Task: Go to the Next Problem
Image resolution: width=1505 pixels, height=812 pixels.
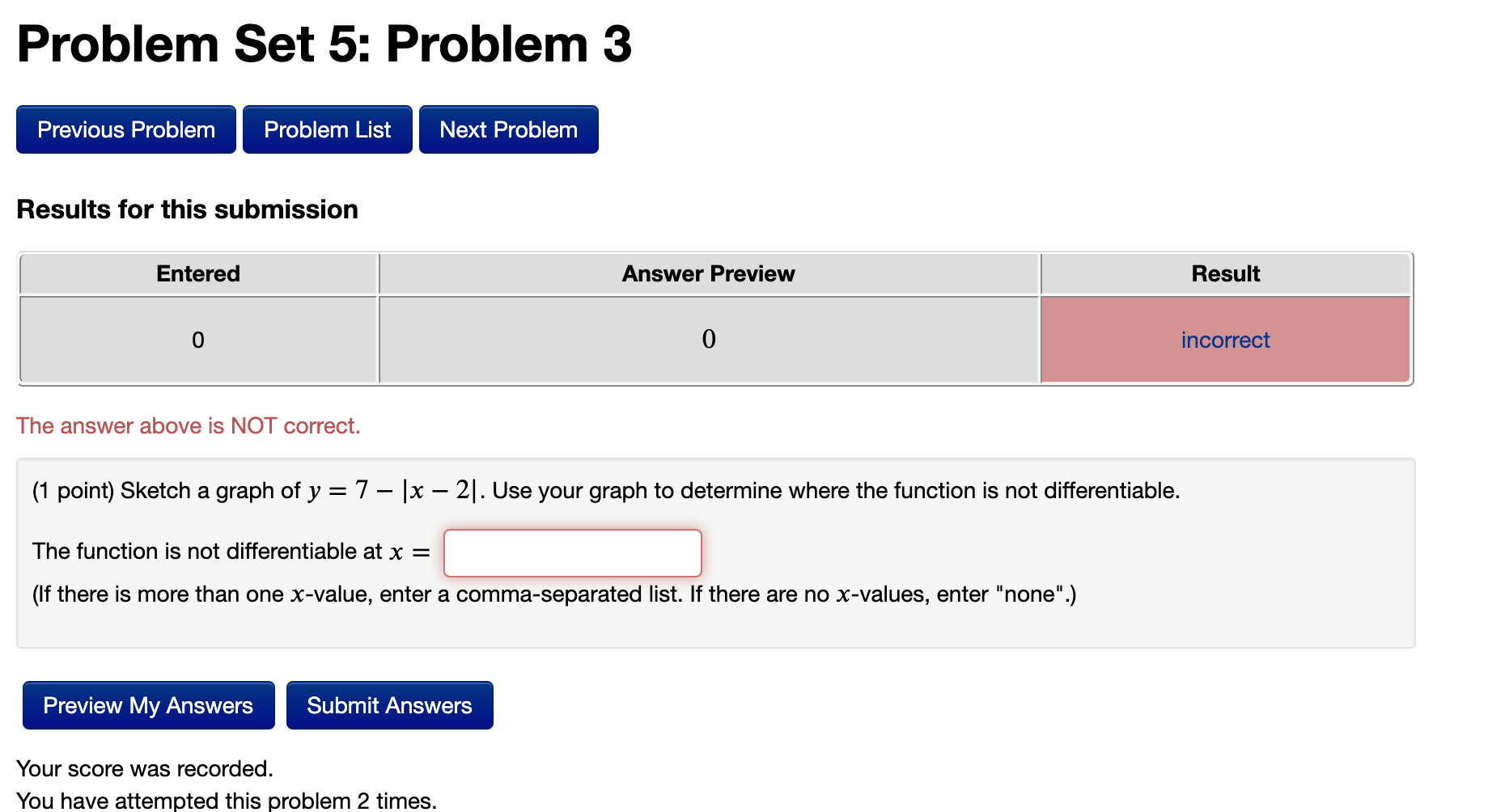Action: [508, 129]
